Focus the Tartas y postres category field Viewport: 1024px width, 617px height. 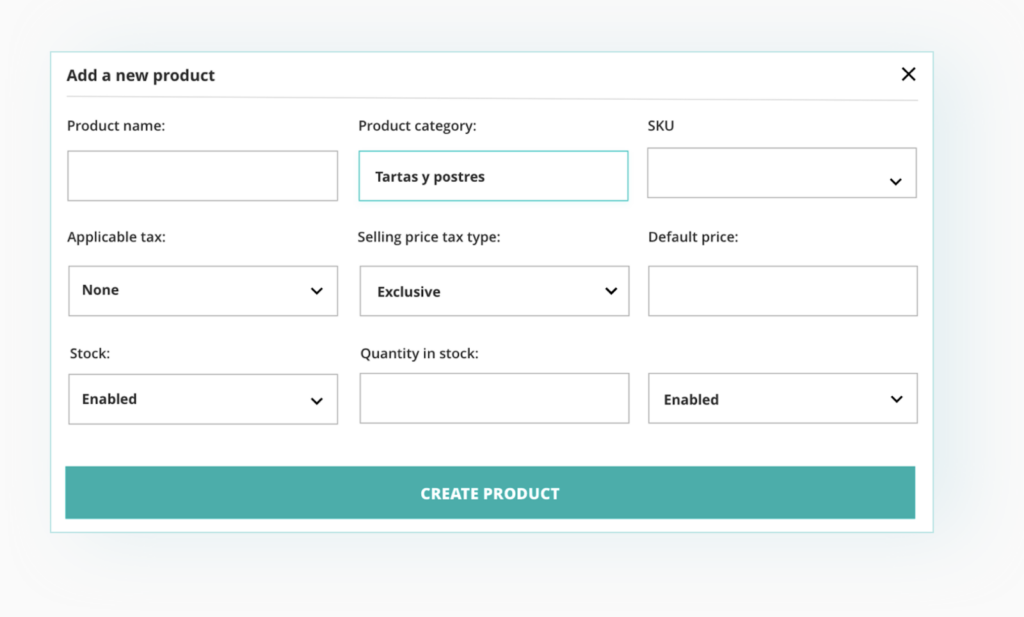[x=493, y=176]
